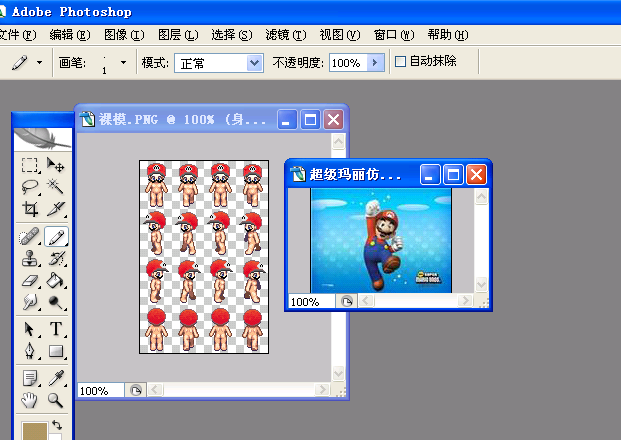This screenshot has width=621, height=440.
Task: Open the 图层 menu
Action: coord(178,35)
